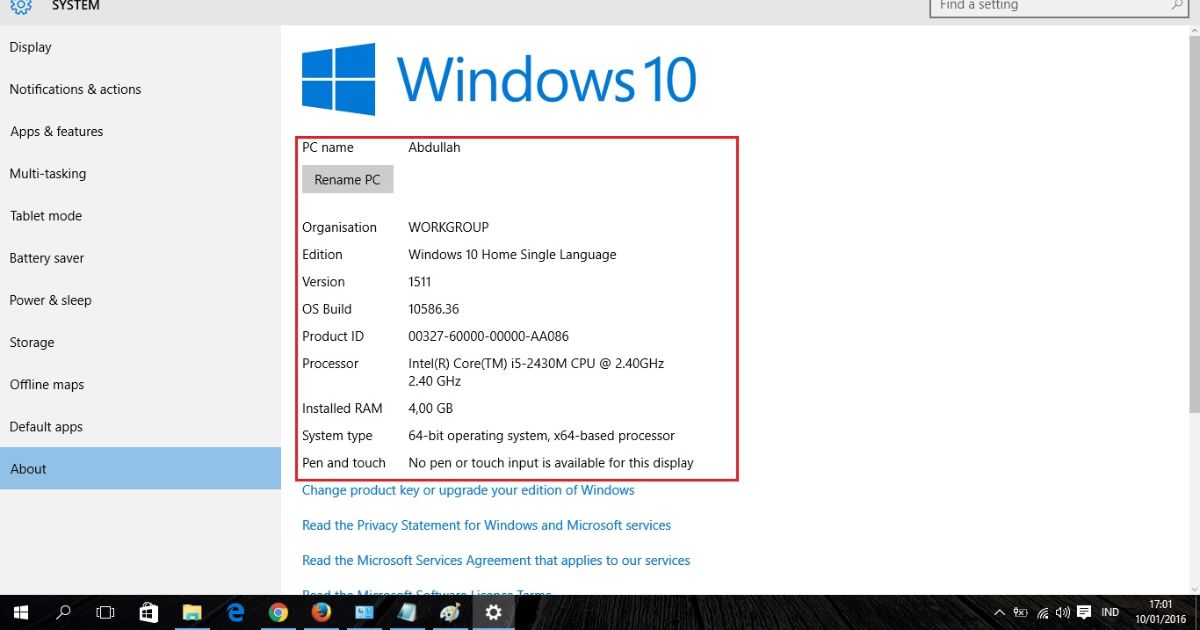Expand the hidden system tray icons
The width and height of the screenshot is (1200, 630).
tap(999, 612)
